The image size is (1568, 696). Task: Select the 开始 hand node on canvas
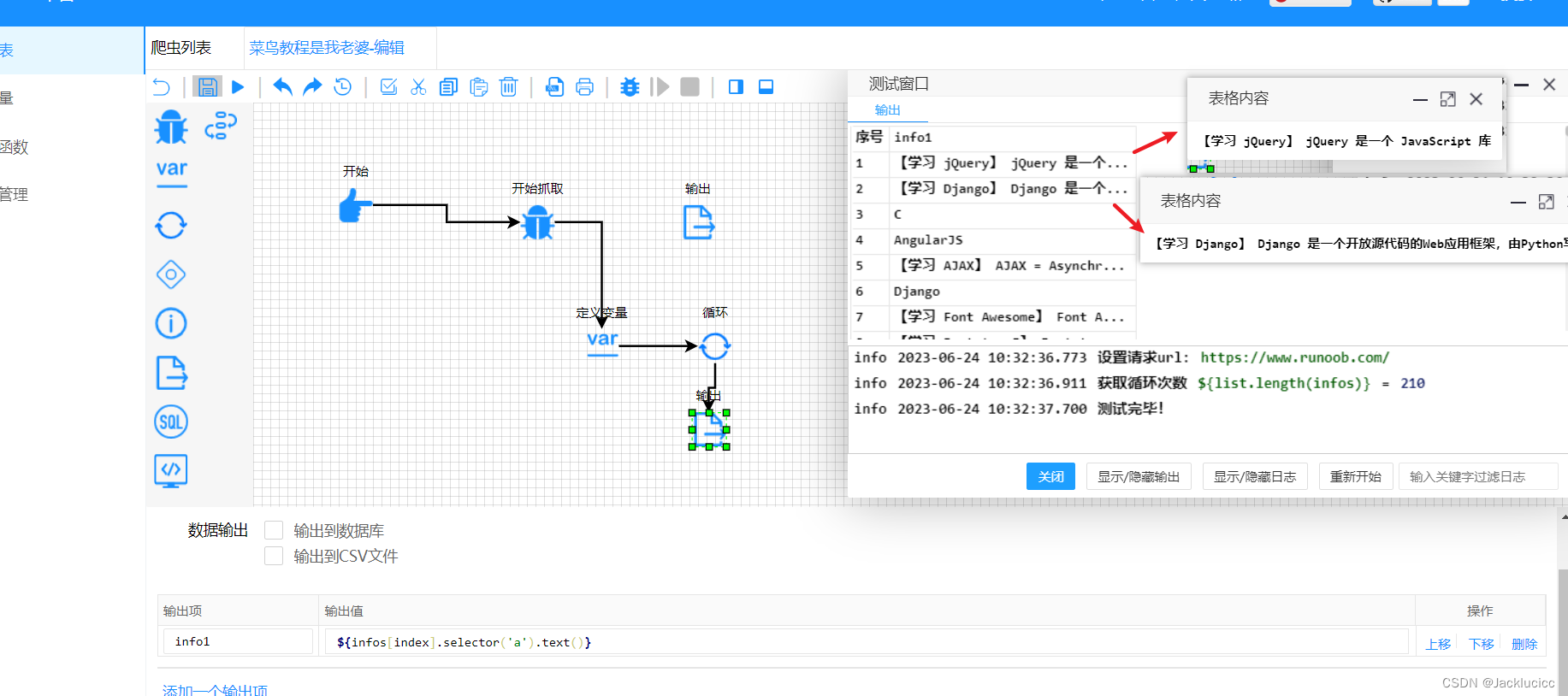(355, 206)
